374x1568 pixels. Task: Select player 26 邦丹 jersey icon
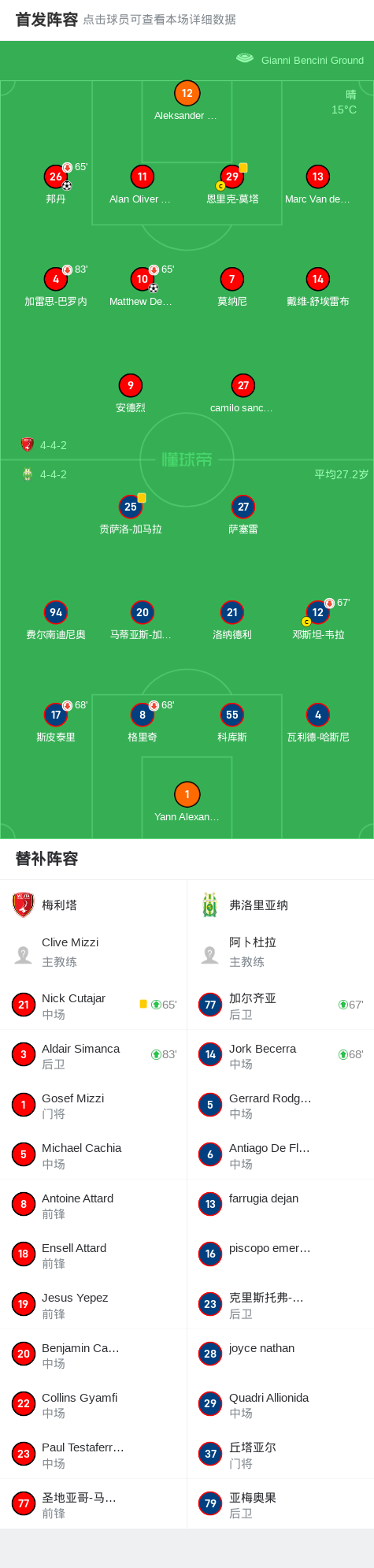[x=56, y=176]
